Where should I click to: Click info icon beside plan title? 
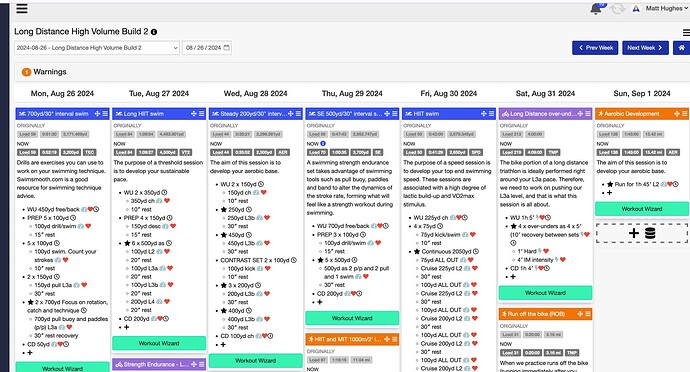point(154,32)
